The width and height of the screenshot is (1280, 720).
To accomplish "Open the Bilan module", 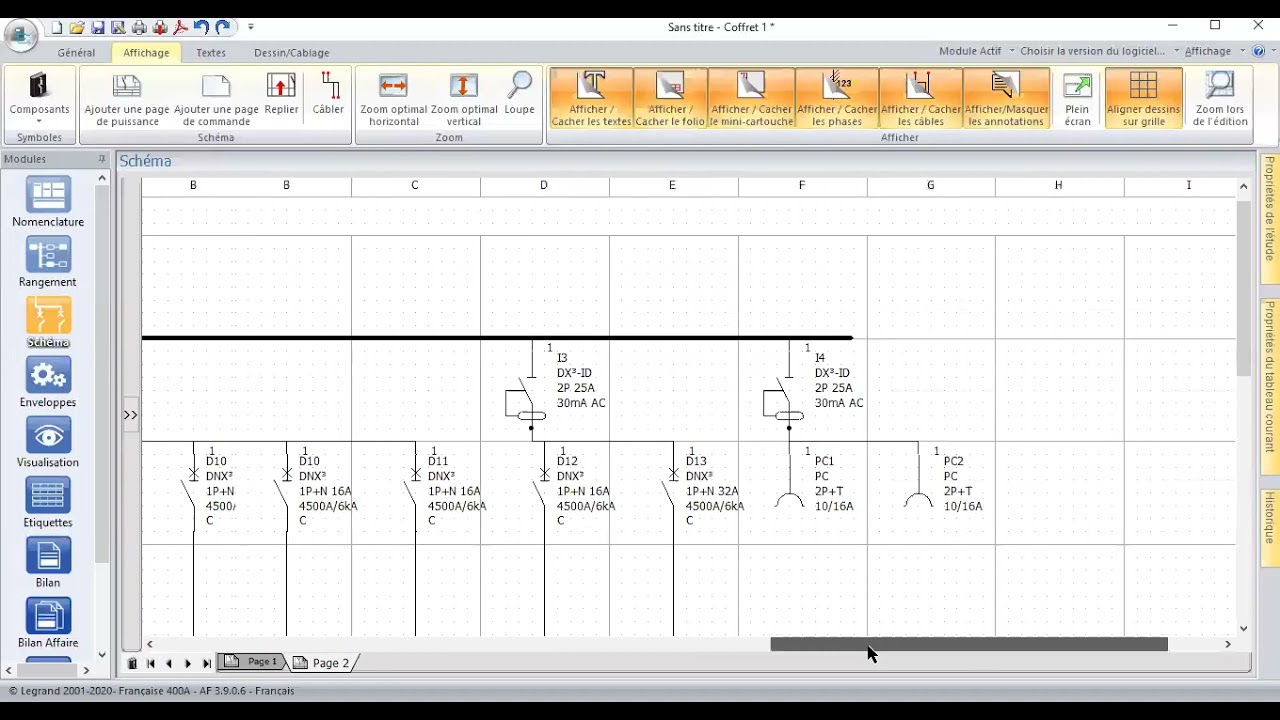I will [48, 562].
